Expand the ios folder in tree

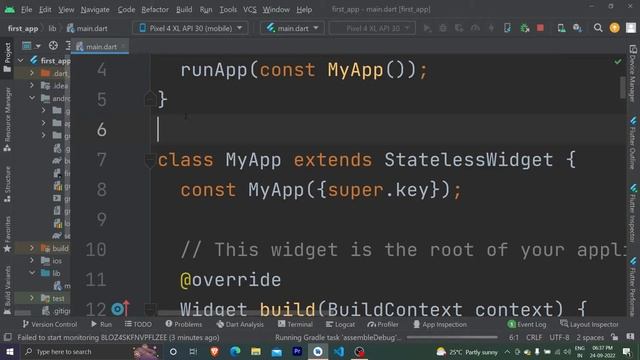point(32,260)
